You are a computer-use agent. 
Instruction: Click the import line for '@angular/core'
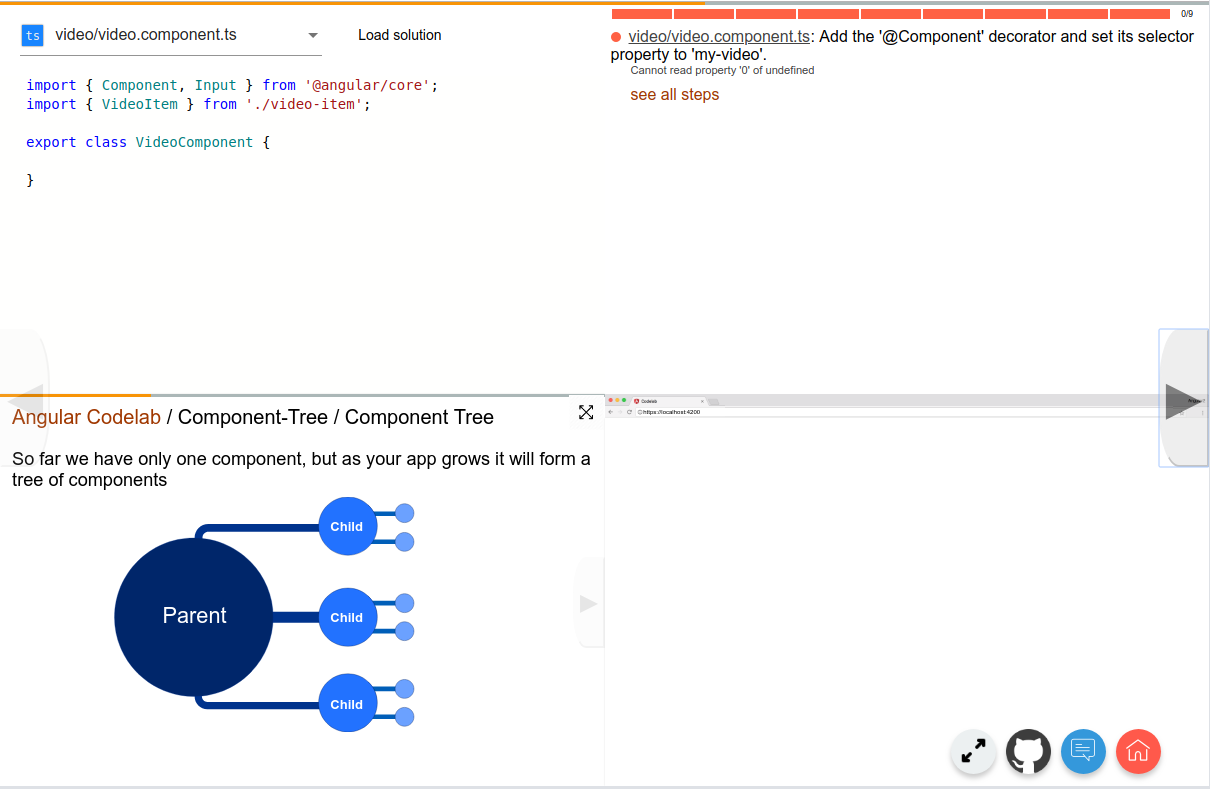tap(232, 85)
